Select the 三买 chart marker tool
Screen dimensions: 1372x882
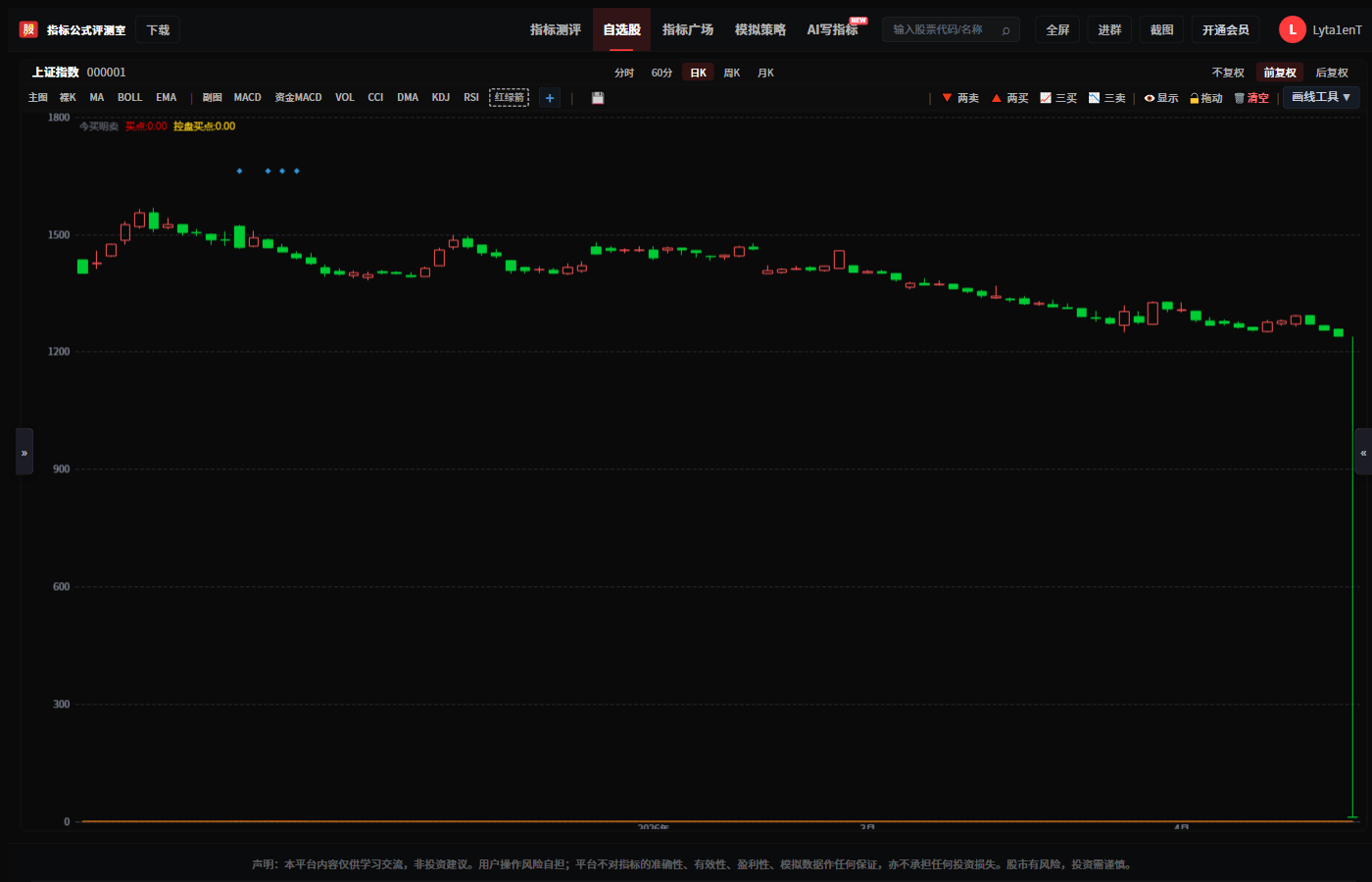click(1058, 98)
